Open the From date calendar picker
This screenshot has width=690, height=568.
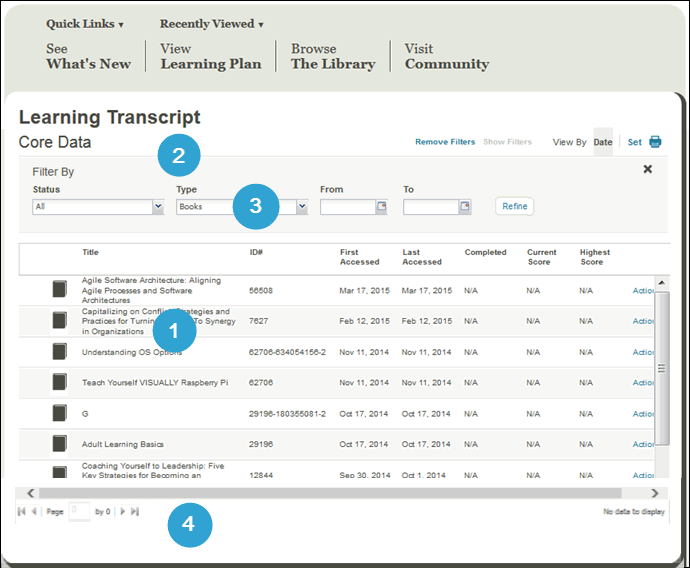click(382, 206)
